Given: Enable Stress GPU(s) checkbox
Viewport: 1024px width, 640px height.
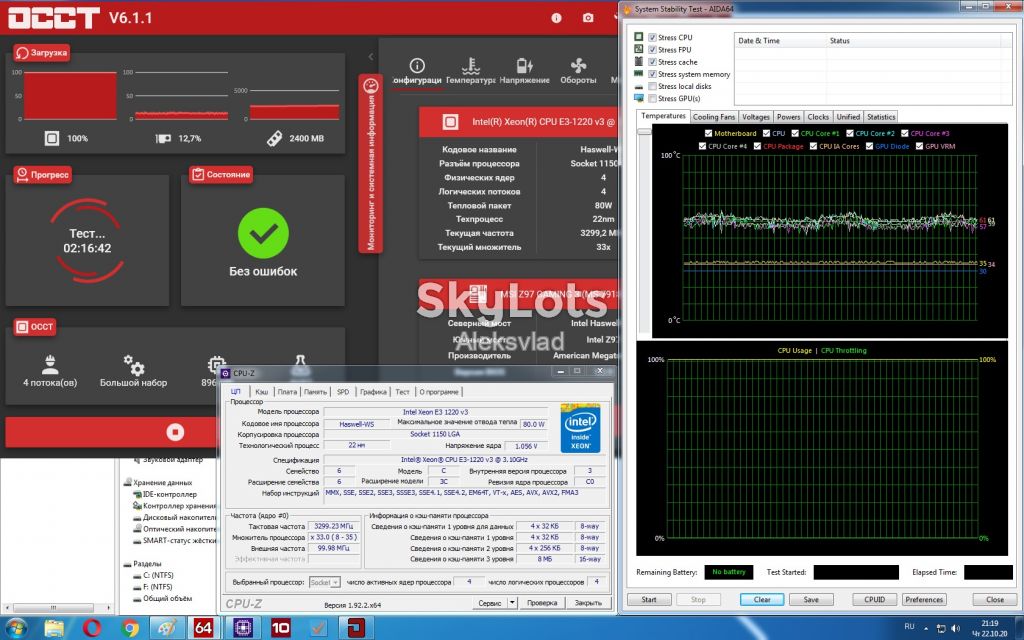Looking at the screenshot, I should coord(652,99).
